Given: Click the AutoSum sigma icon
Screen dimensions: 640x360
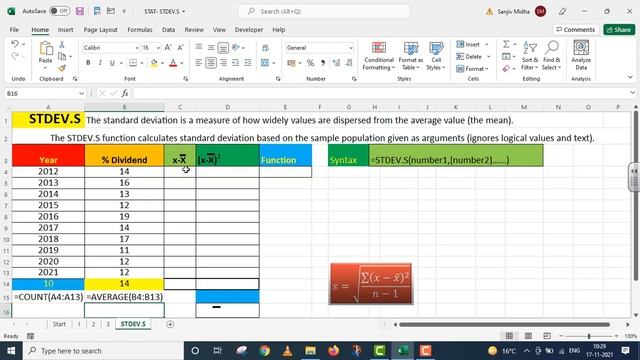Looking at the screenshot, I should pyautogui.click(x=506, y=44).
